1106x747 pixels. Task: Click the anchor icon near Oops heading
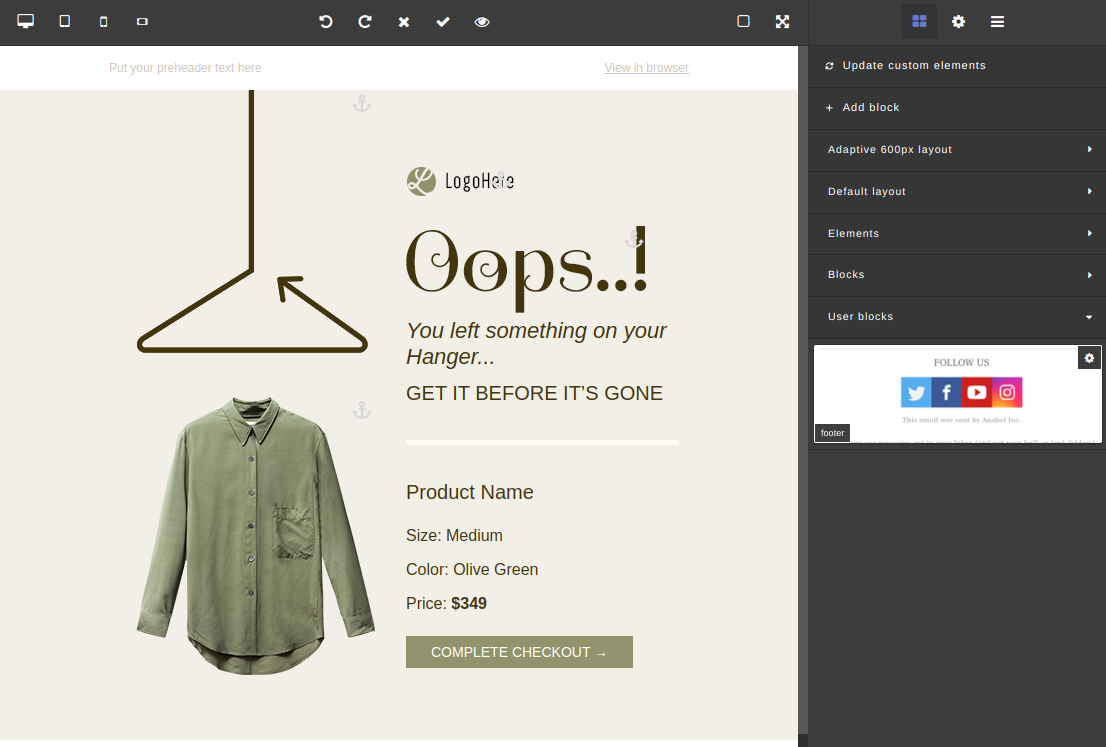pyautogui.click(x=633, y=239)
